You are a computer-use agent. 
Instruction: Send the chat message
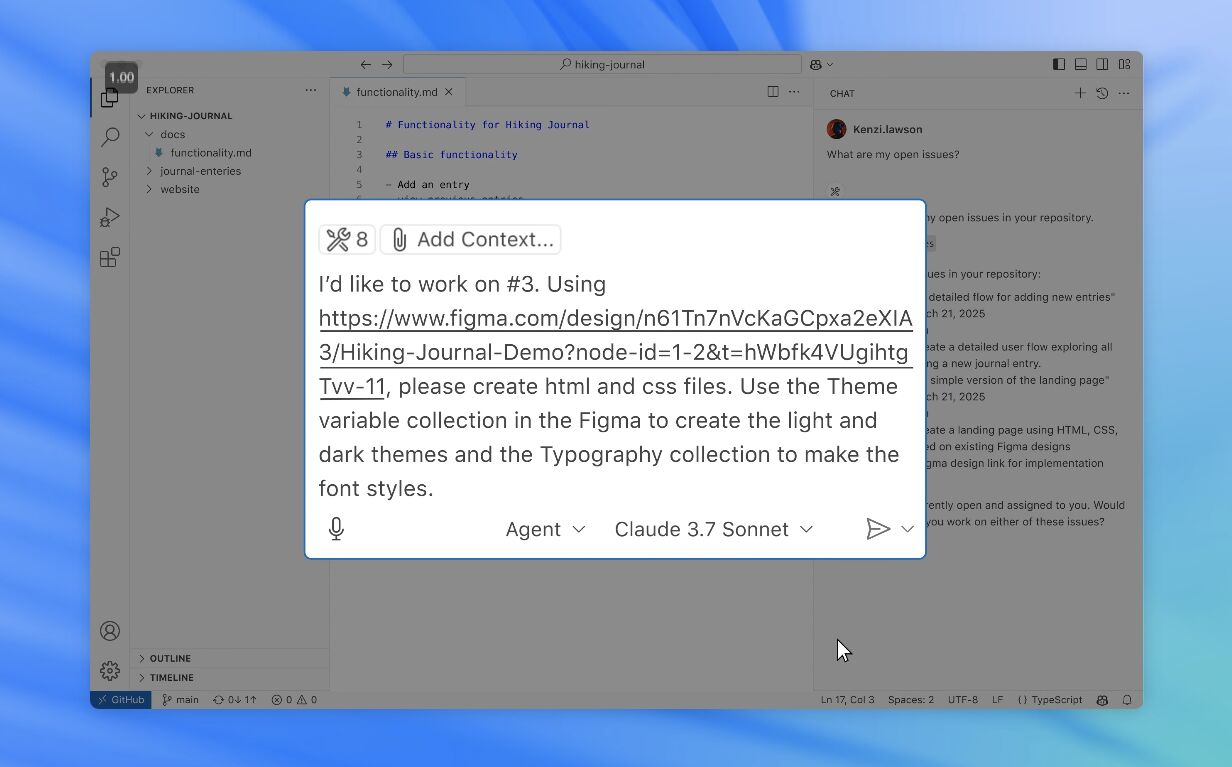click(878, 529)
